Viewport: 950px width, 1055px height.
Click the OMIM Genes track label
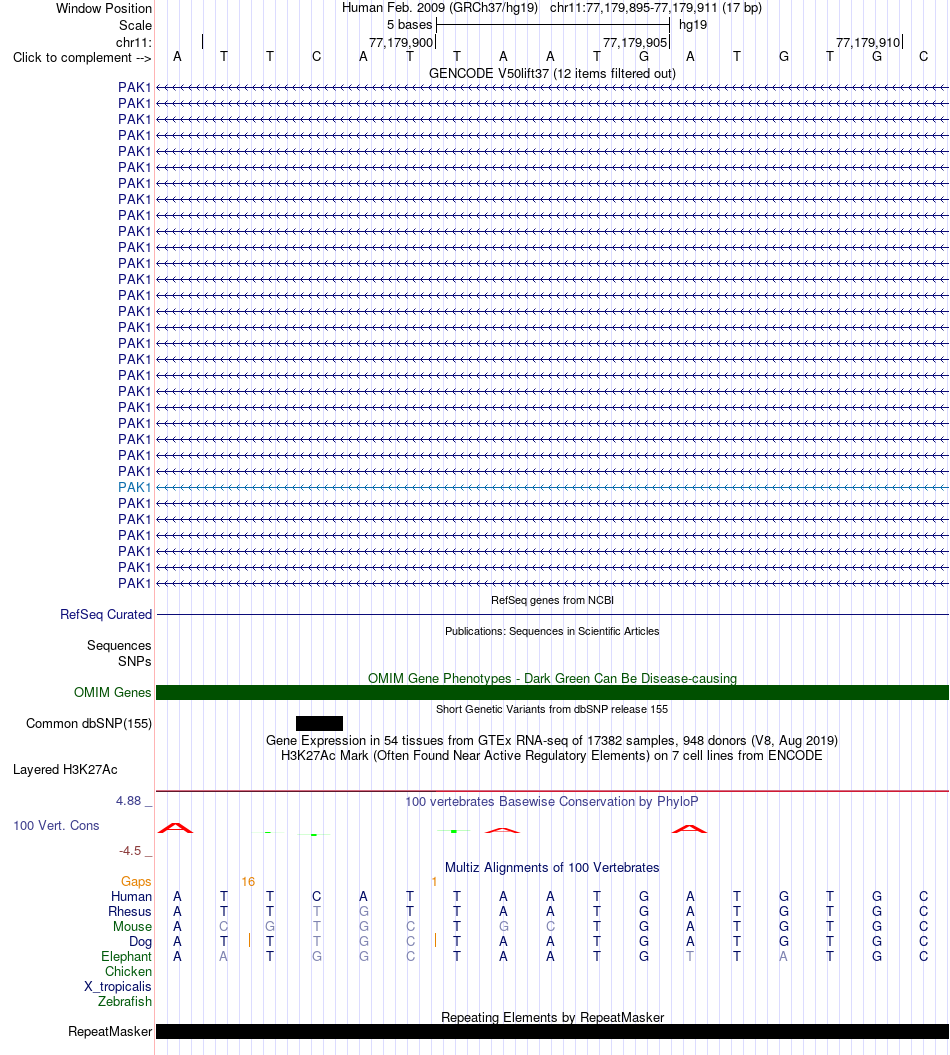pyautogui.click(x=112, y=692)
